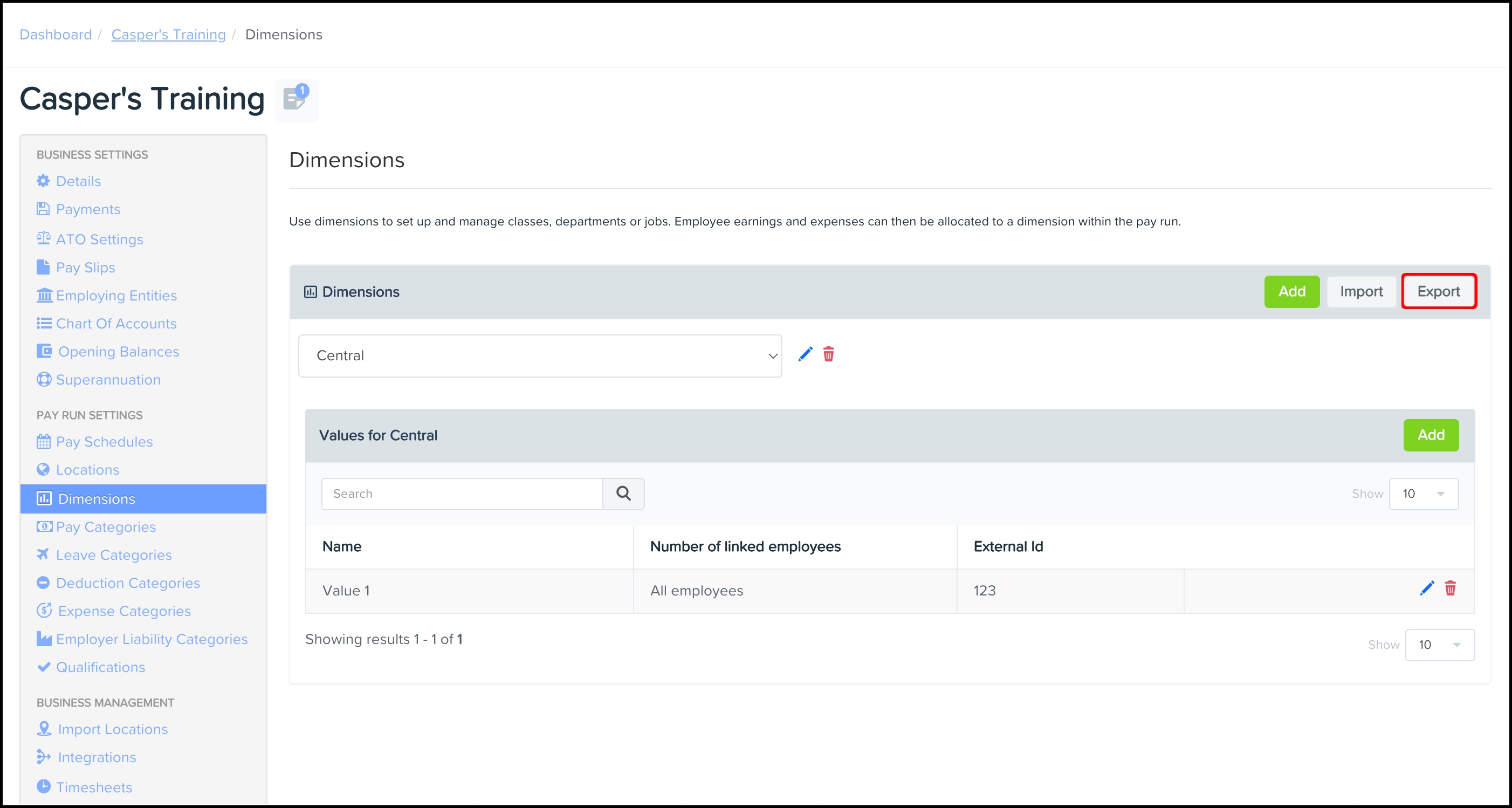Click the Timesheets clock icon
The width and height of the screenshot is (1512, 808).
pyautogui.click(x=44, y=786)
